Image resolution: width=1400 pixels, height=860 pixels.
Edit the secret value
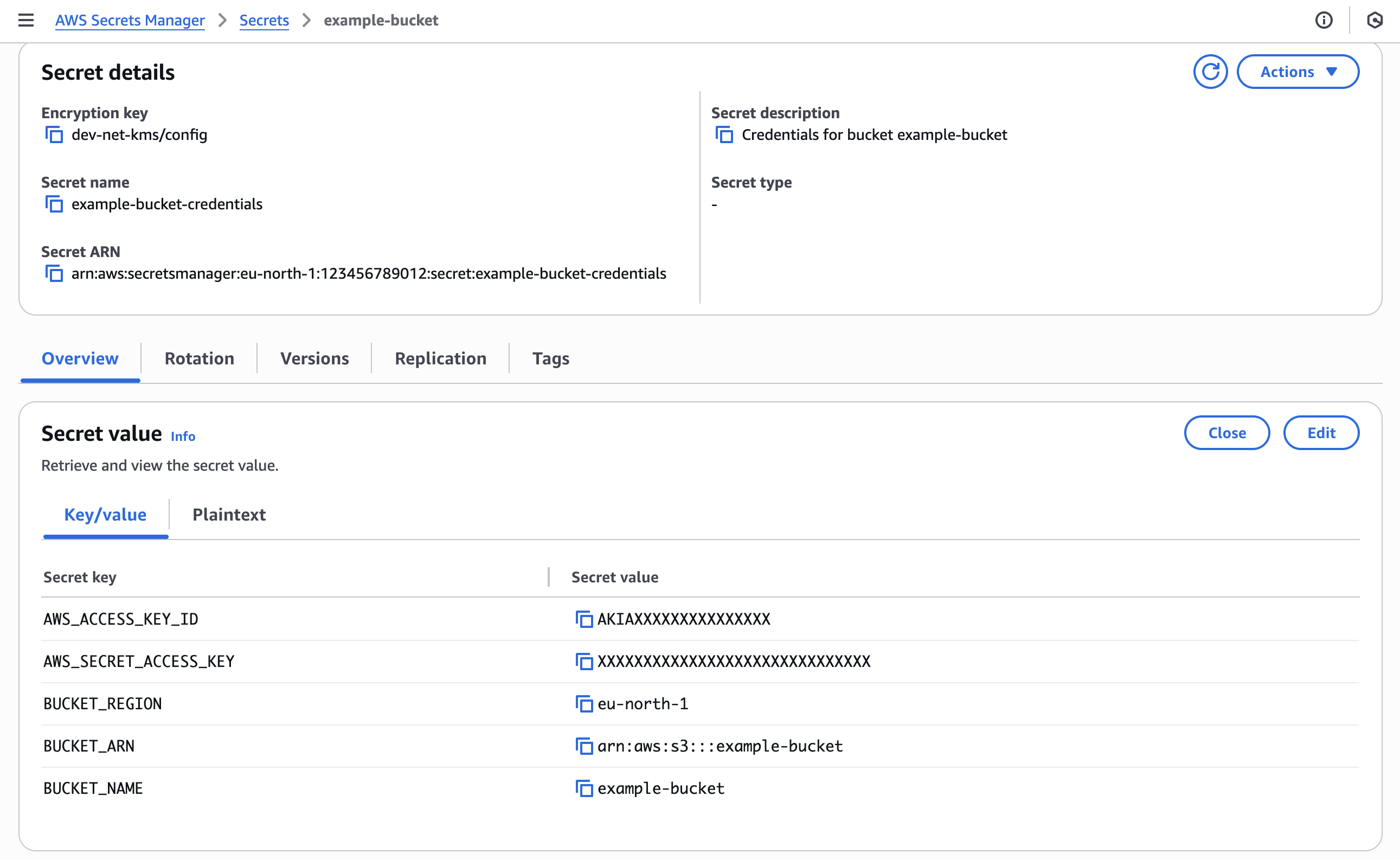point(1320,433)
